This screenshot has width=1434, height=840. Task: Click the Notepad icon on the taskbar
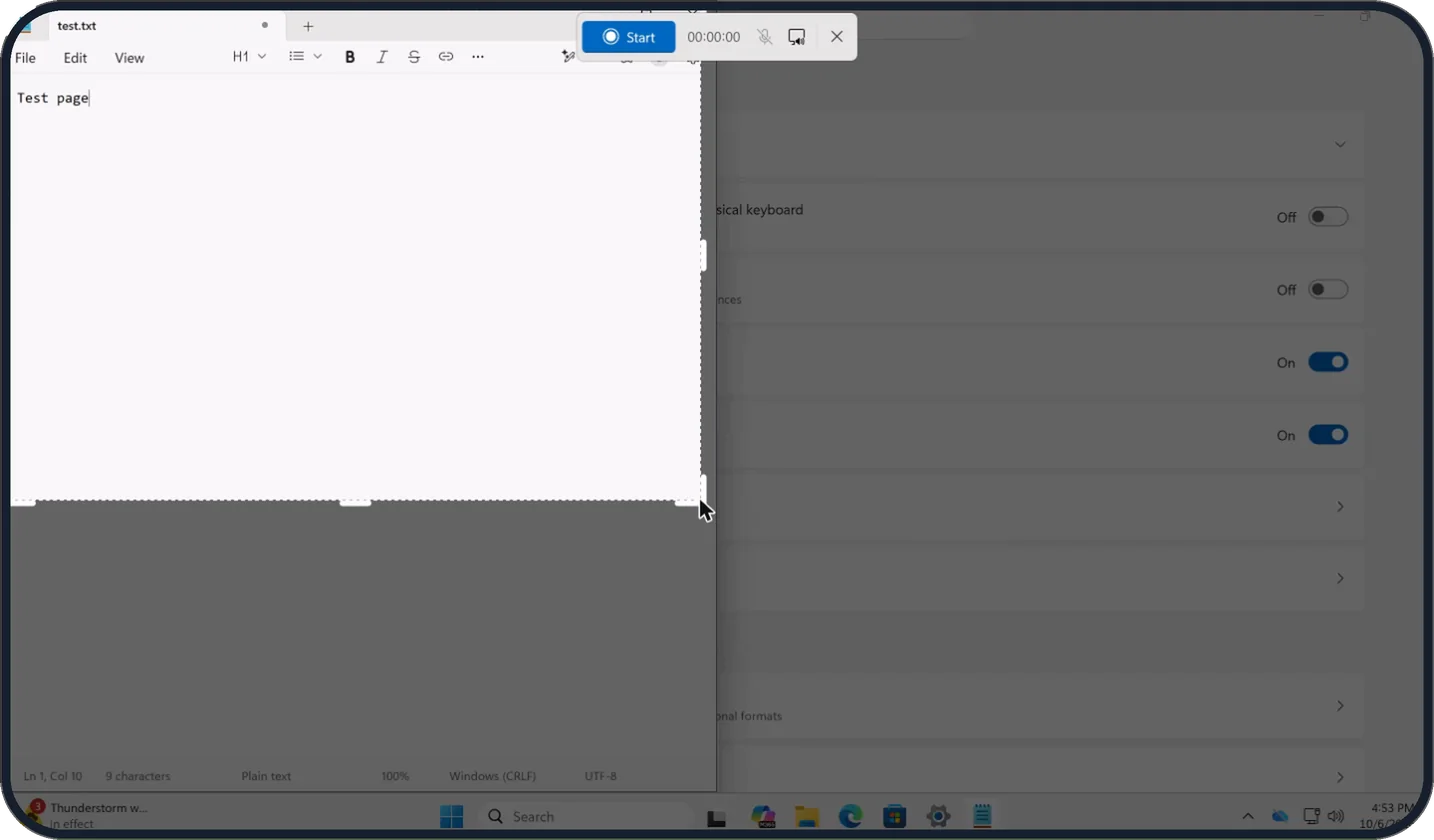[982, 816]
